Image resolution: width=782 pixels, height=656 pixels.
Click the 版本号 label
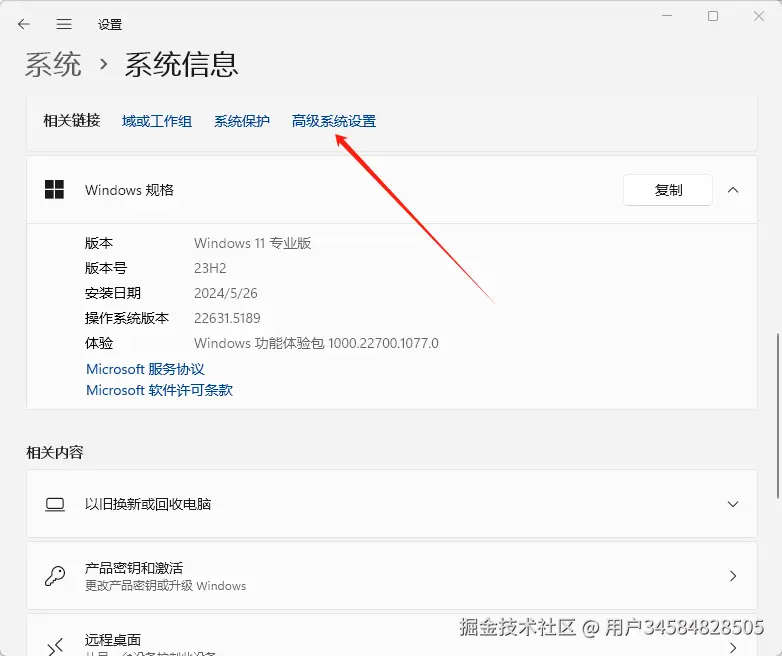[106, 268]
